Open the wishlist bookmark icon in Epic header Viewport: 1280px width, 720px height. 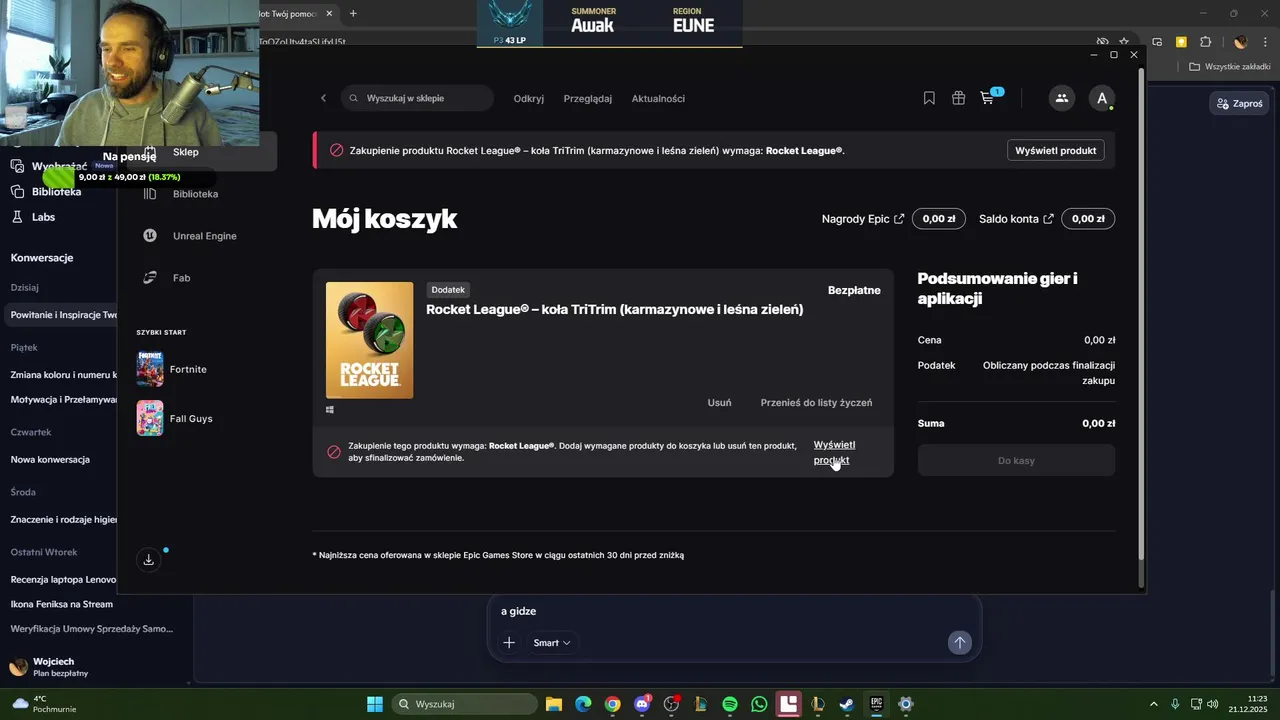click(929, 98)
